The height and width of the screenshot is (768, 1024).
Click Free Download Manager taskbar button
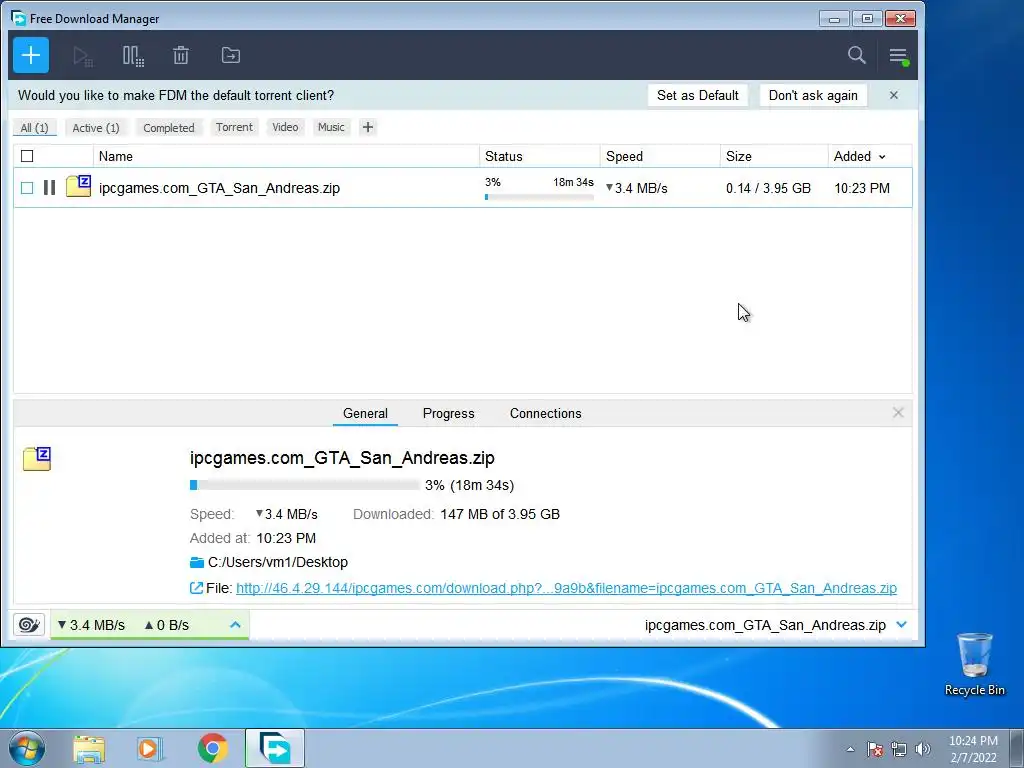tap(275, 748)
